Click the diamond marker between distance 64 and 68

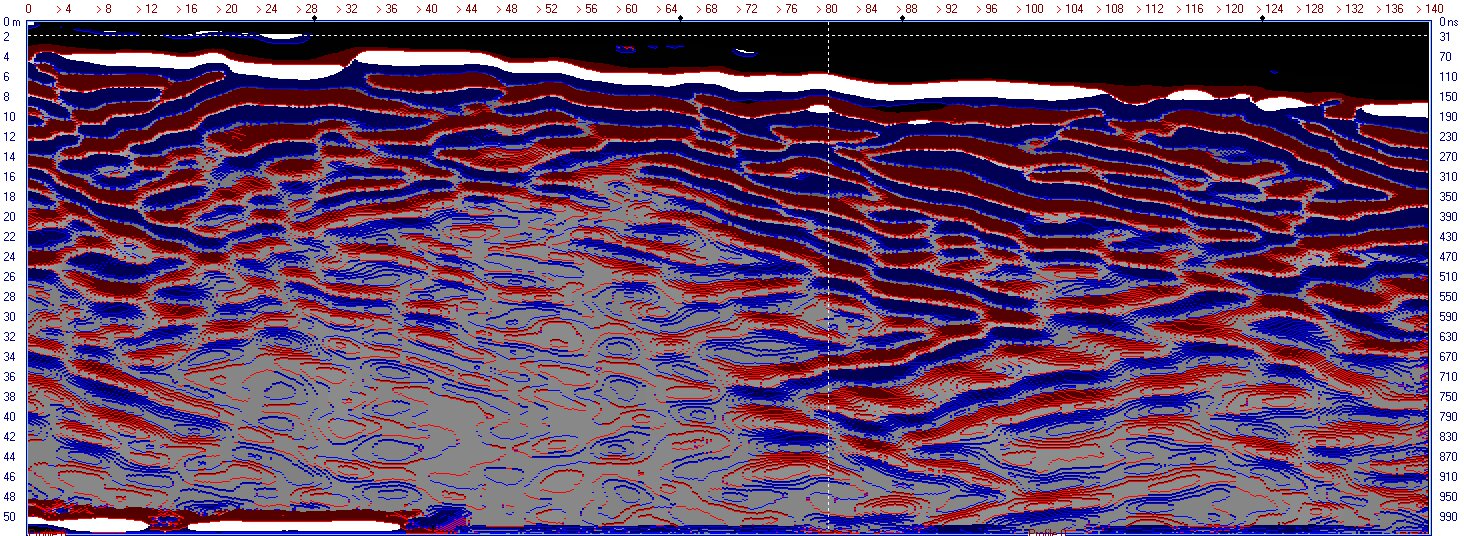(680, 18)
